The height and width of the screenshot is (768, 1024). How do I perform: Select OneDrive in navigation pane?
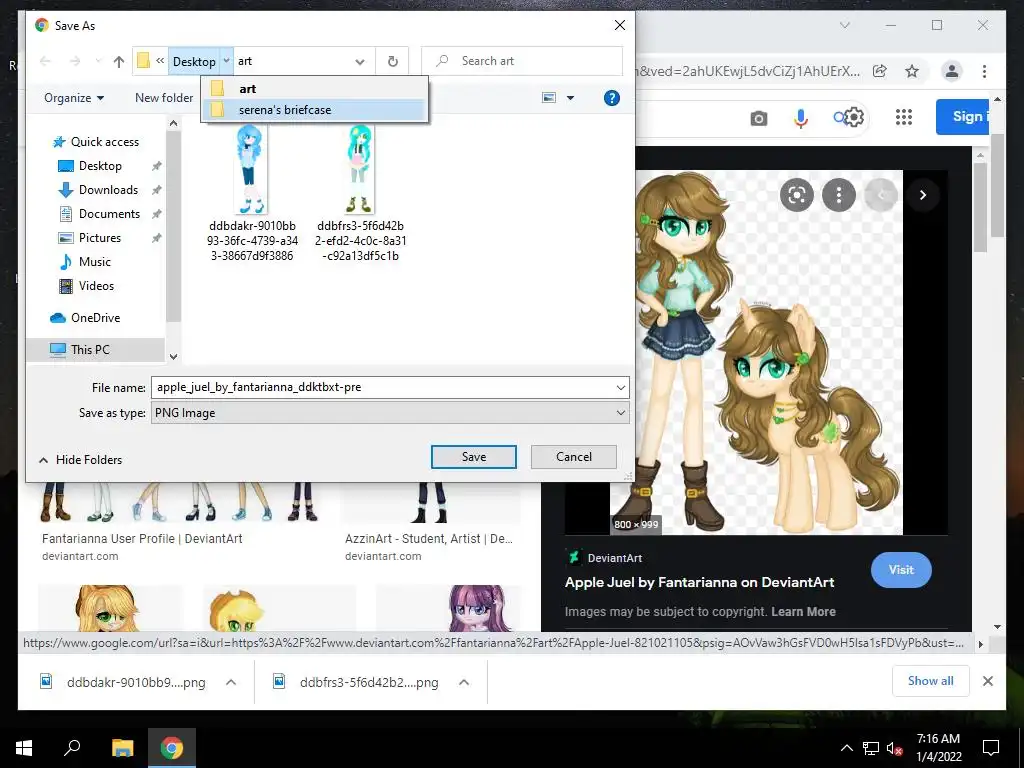[95, 317]
